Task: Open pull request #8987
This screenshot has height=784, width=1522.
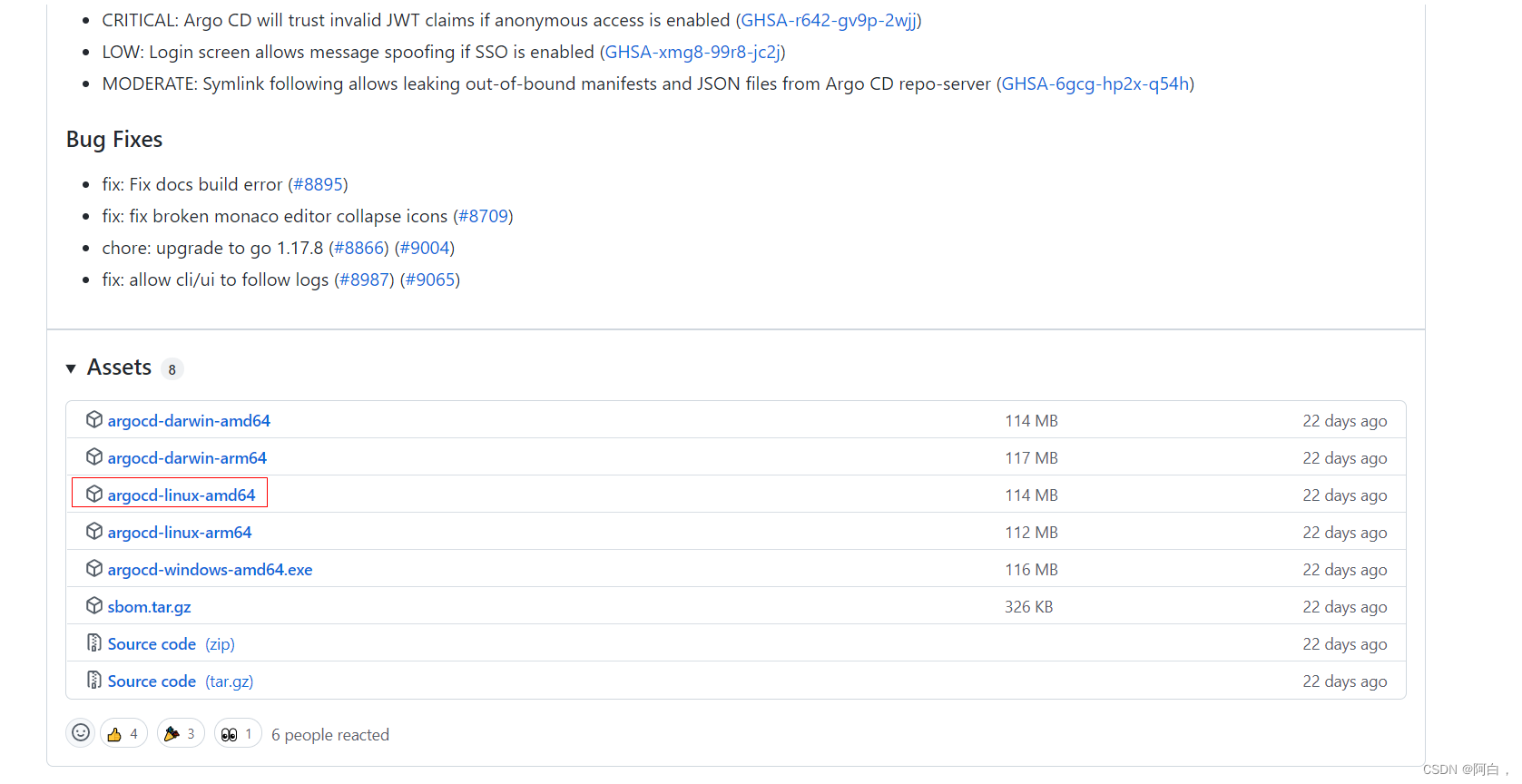Action: coord(364,279)
